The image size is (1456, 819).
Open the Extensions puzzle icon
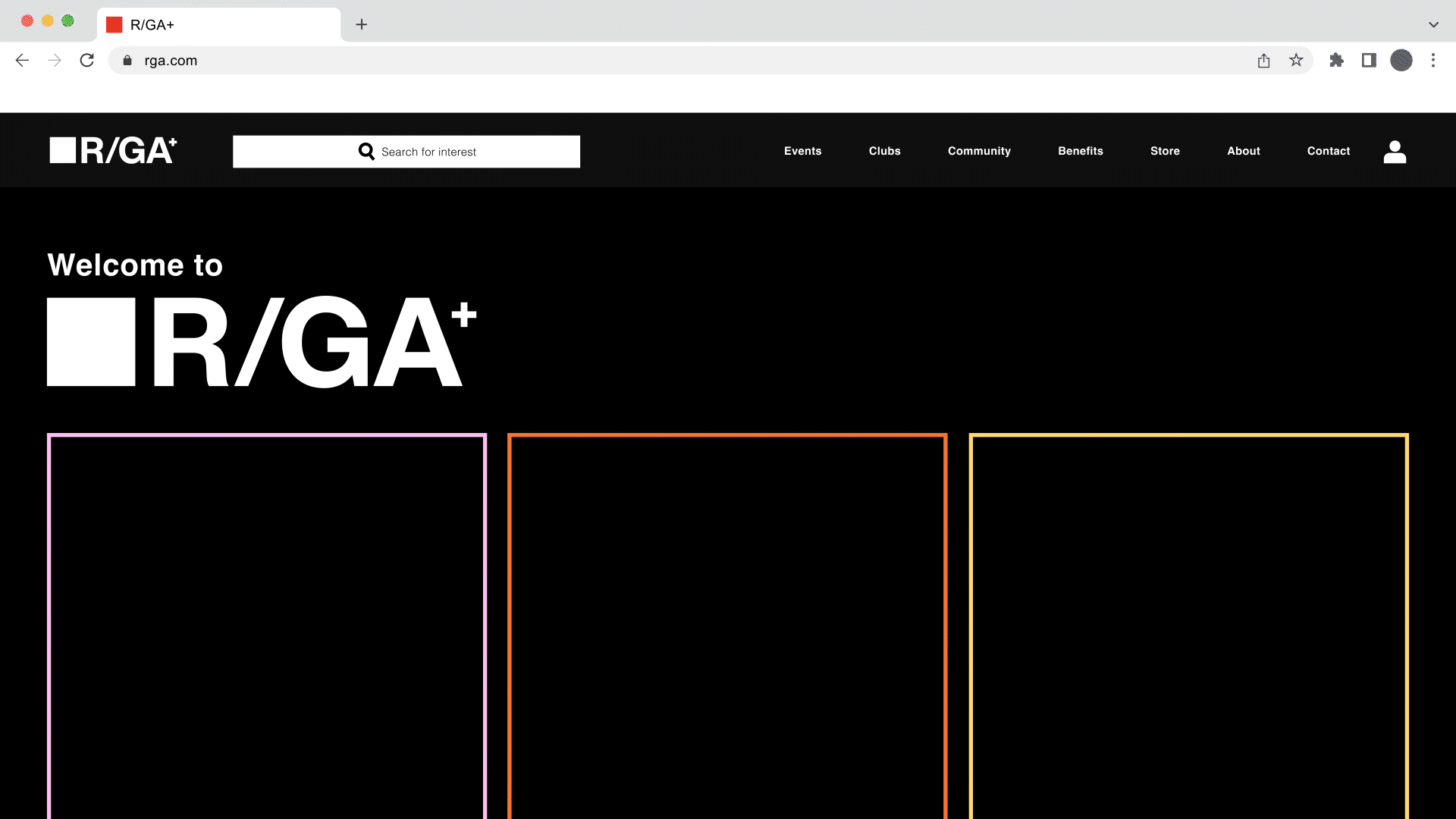coord(1336,61)
